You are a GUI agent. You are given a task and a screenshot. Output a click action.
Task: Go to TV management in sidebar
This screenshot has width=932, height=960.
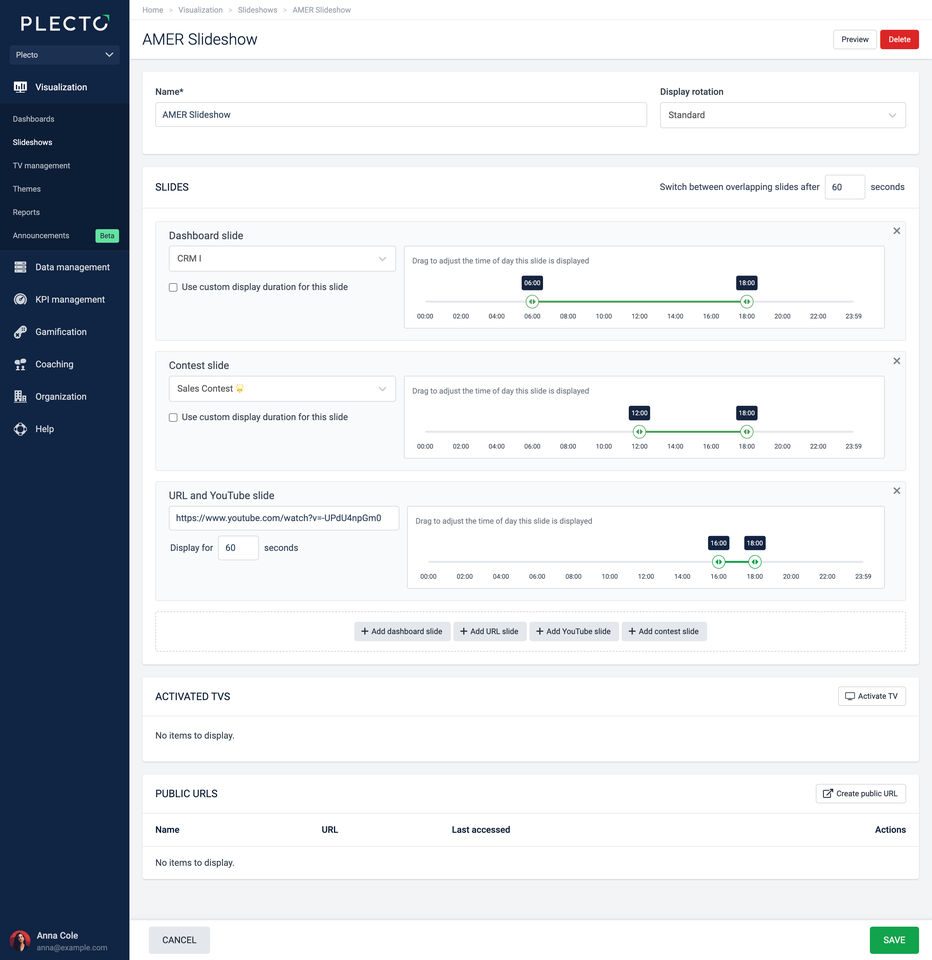click(x=41, y=166)
